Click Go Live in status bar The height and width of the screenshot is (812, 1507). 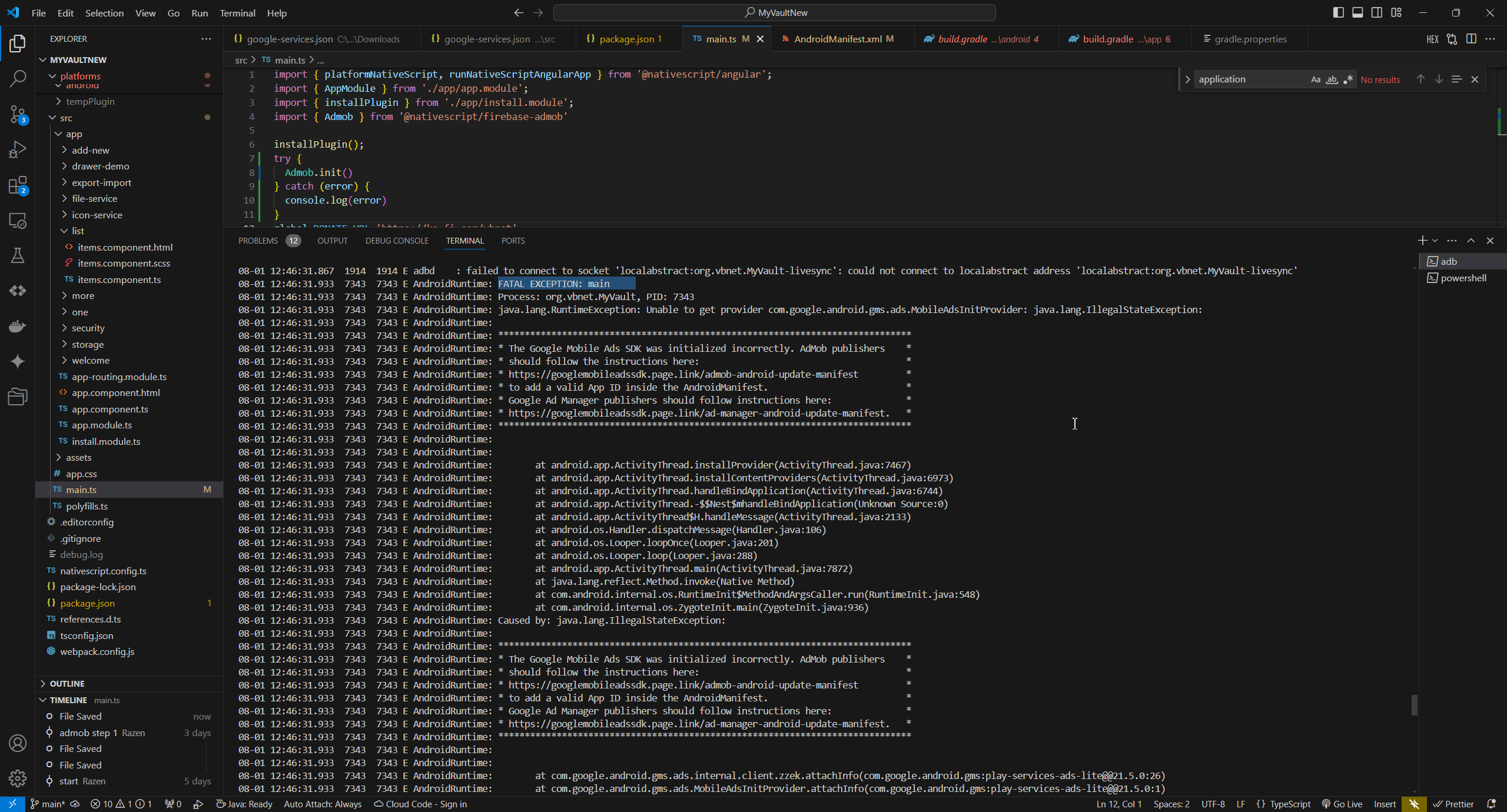(1342, 804)
